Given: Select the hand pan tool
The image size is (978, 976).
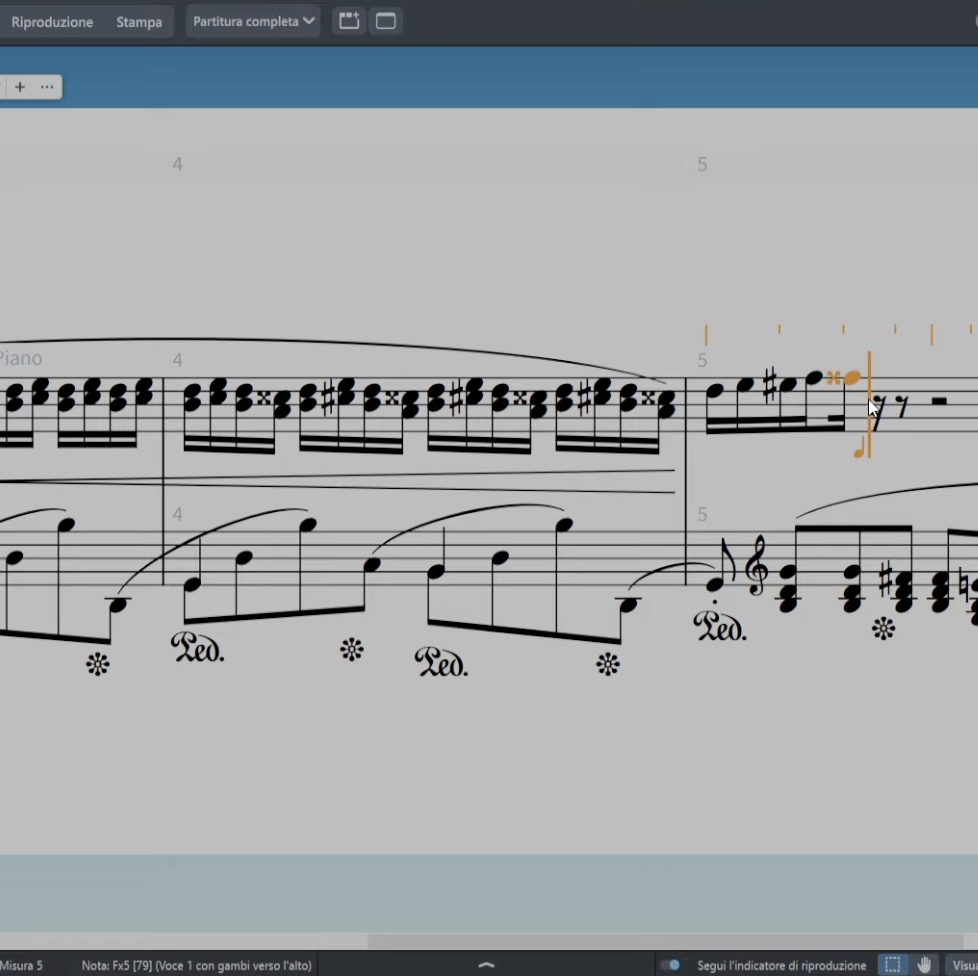Looking at the screenshot, I should click(x=925, y=965).
